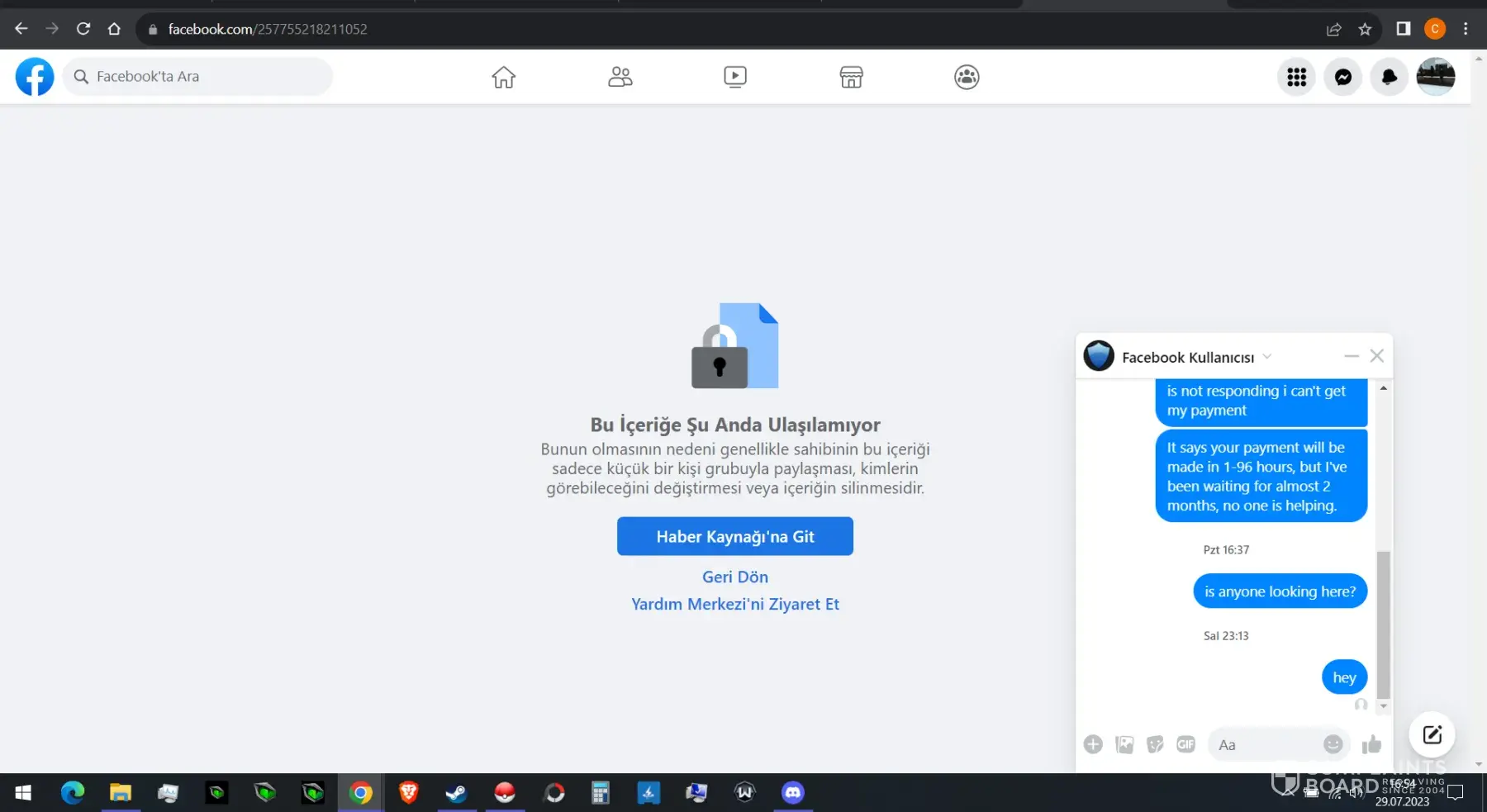Open the Facebook Home feed icon
The width and height of the screenshot is (1487, 812).
pos(503,77)
